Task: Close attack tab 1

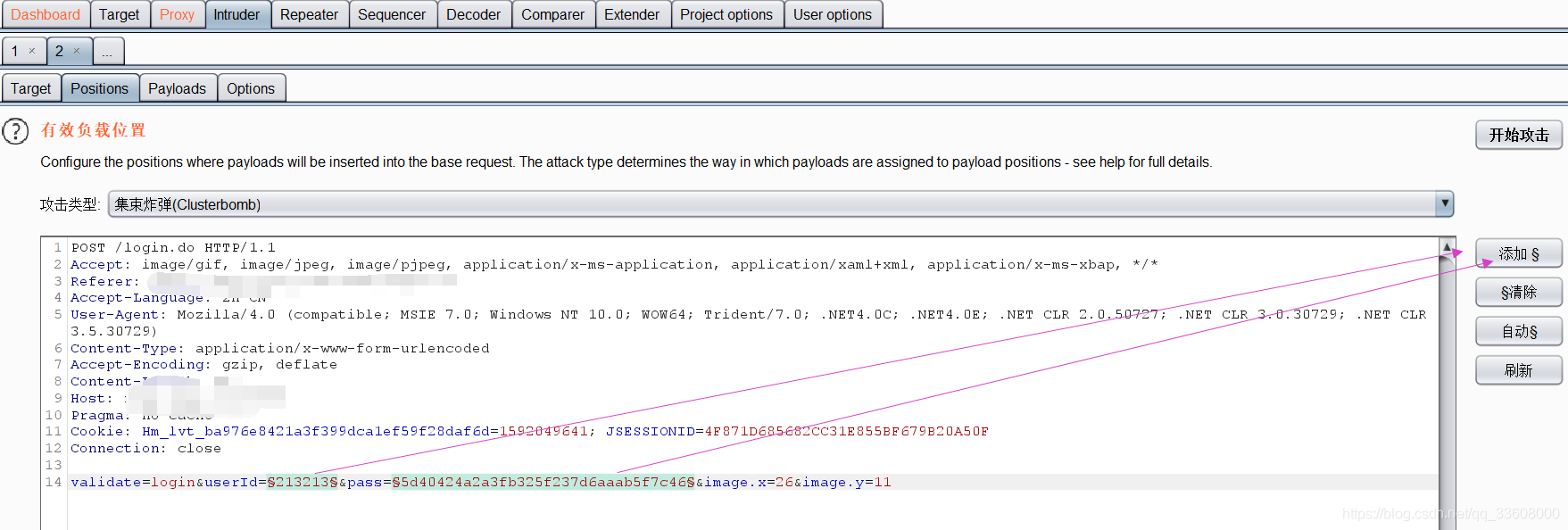Action: pyautogui.click(x=32, y=51)
